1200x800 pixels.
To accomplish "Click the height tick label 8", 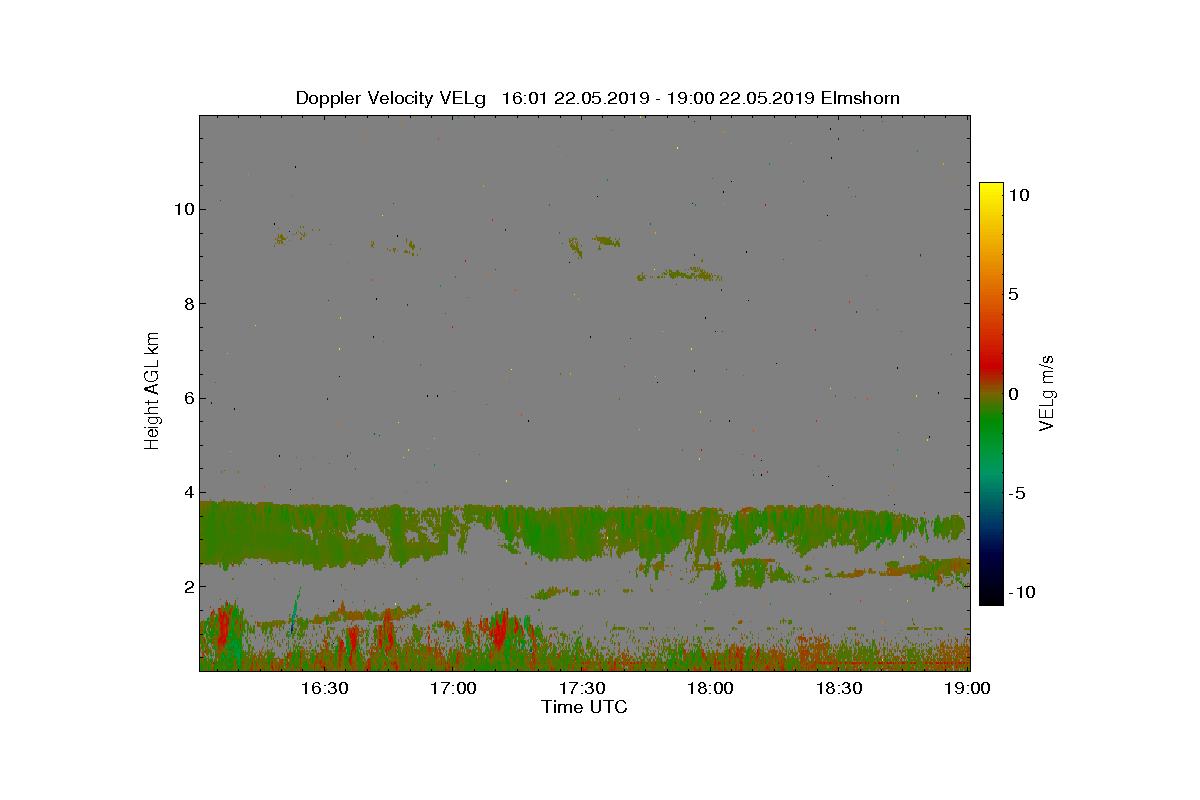I will (x=188, y=303).
